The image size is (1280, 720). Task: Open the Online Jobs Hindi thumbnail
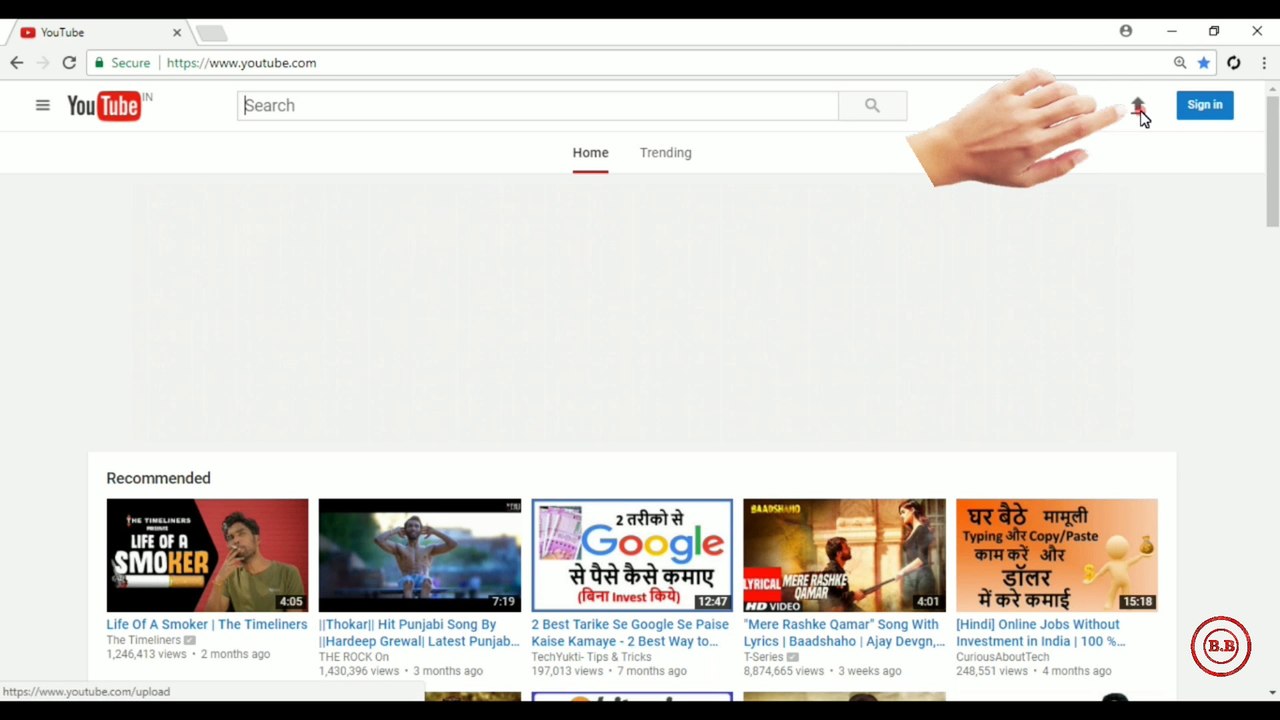[x=1057, y=555]
